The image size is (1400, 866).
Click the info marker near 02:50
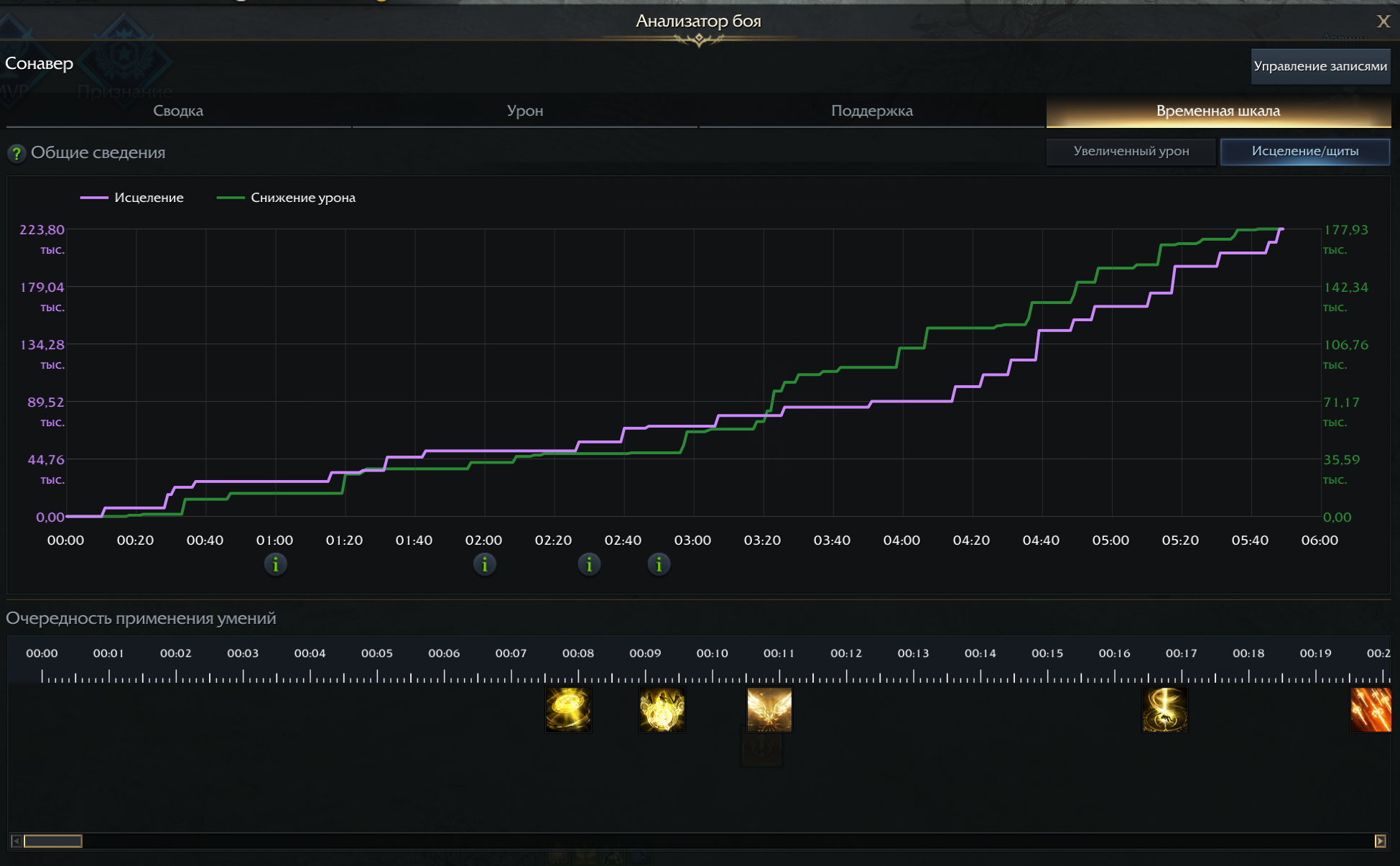click(x=659, y=565)
